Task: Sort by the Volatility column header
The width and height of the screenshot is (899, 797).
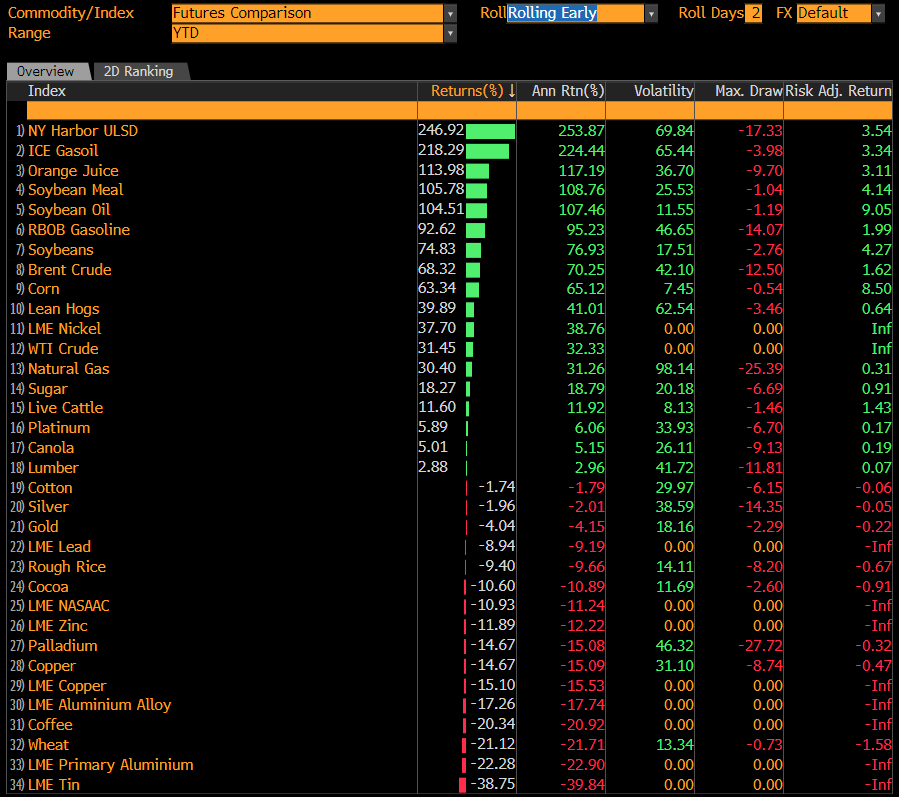Action: point(663,91)
